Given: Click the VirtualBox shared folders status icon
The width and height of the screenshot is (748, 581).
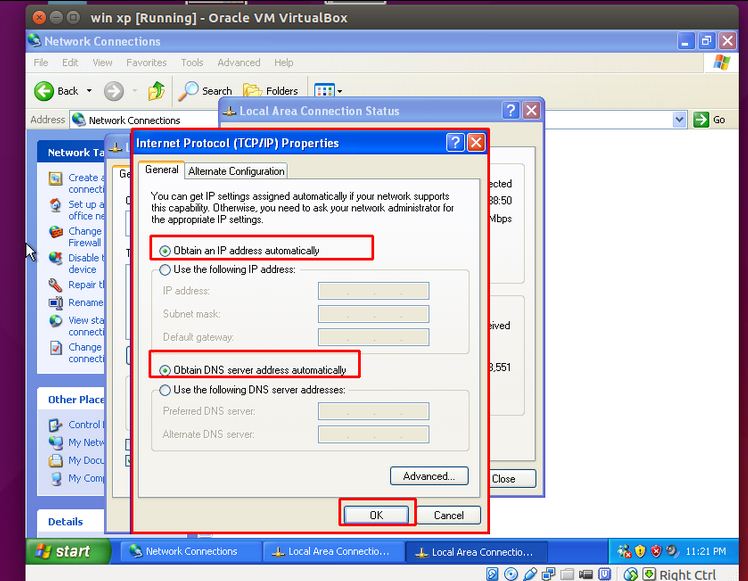Looking at the screenshot, I should click(567, 574).
